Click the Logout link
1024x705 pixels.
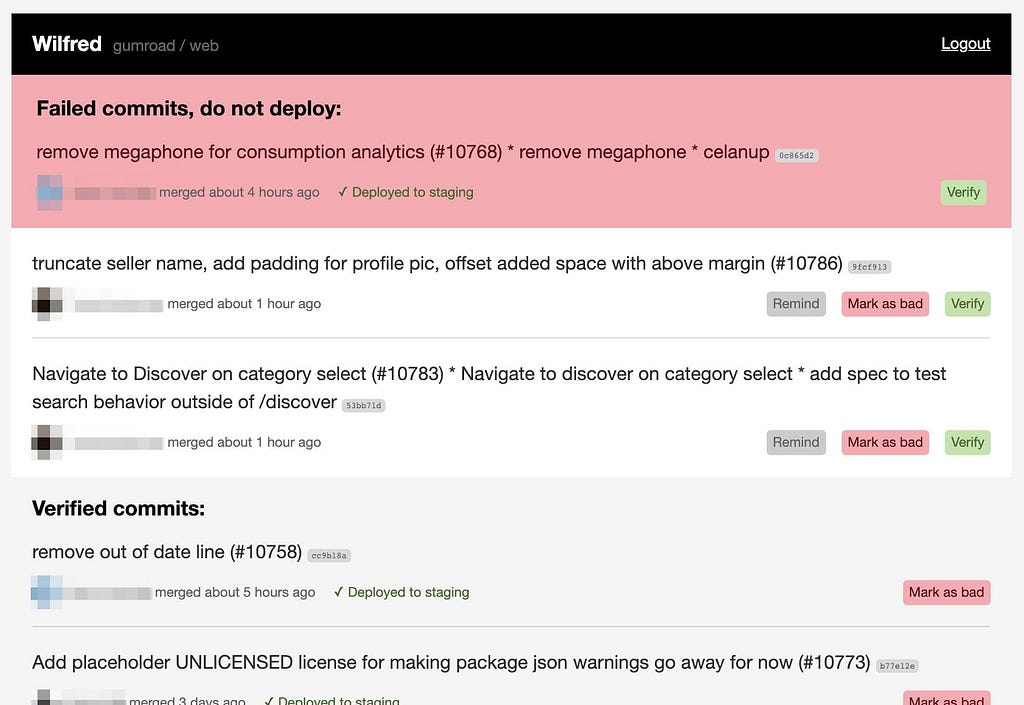click(x=965, y=44)
